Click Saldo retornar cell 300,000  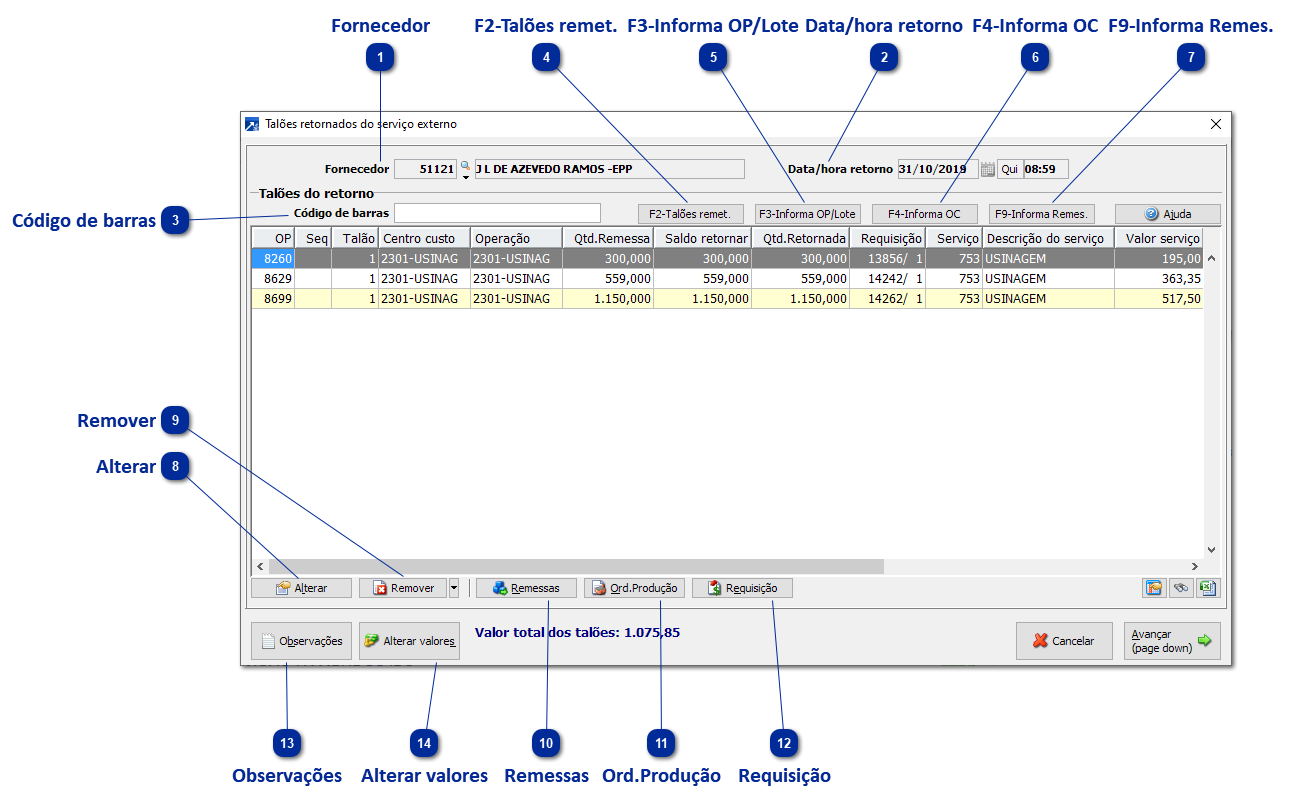tap(702, 258)
